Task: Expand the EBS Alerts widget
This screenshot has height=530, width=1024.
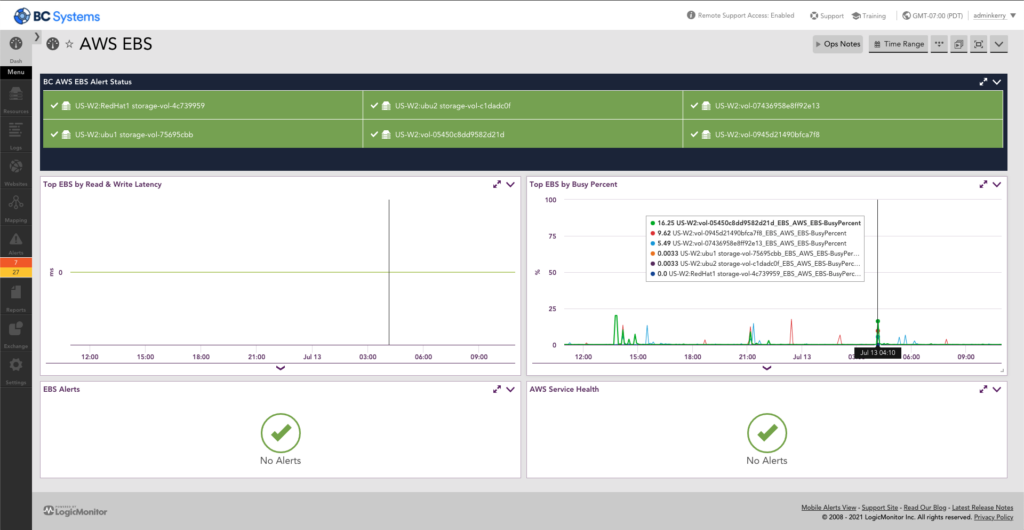Action: pyautogui.click(x=497, y=390)
